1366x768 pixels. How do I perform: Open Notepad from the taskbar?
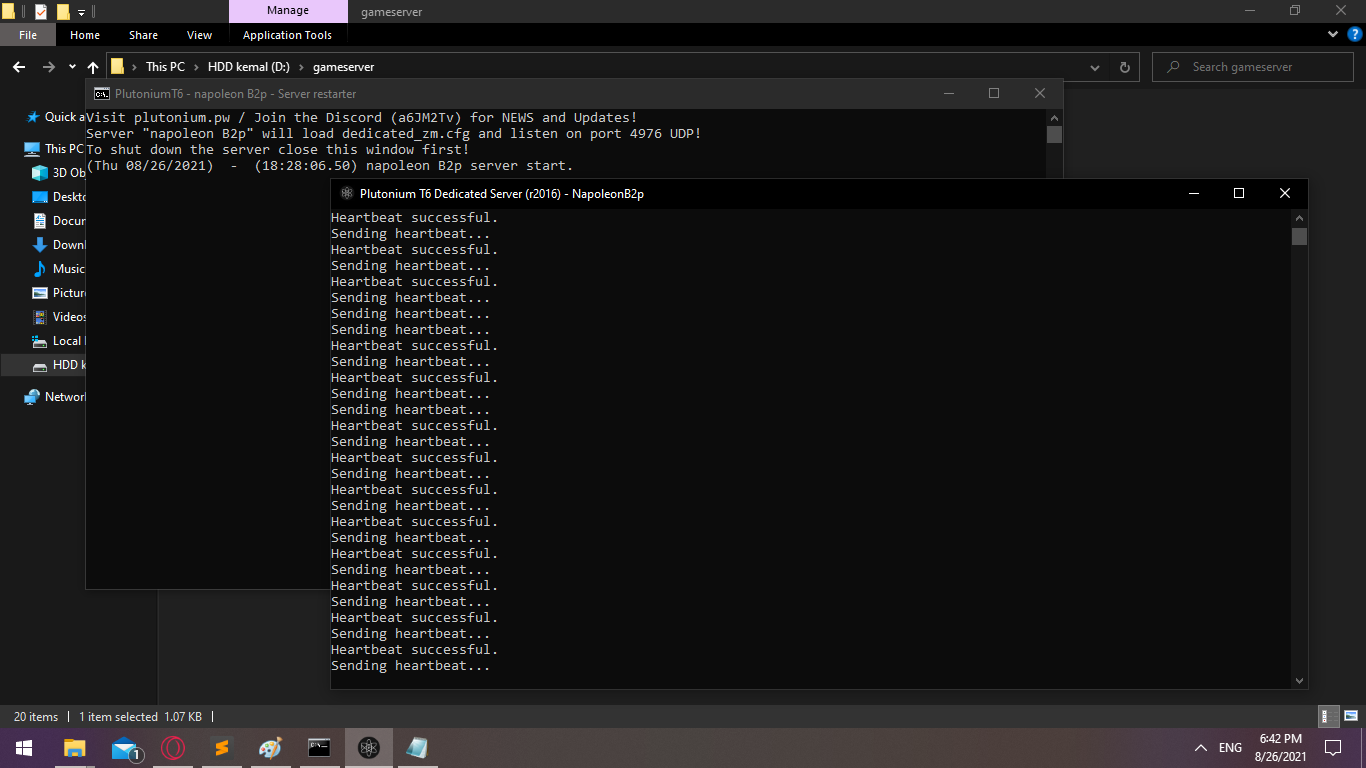pyautogui.click(x=418, y=747)
